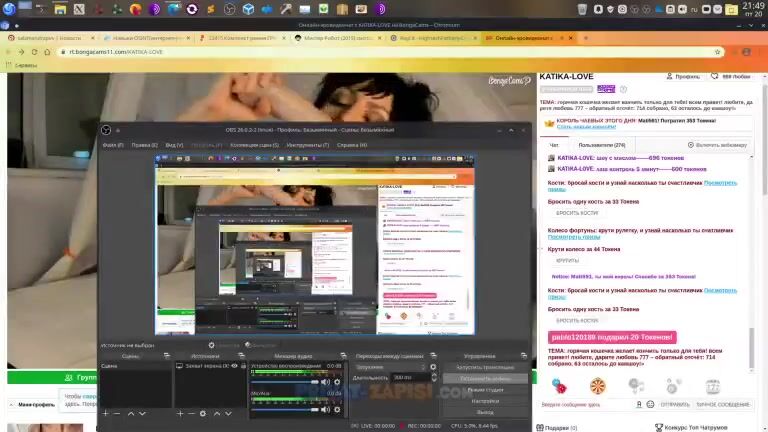
Task: Switch to the Users (274) chat tab
Action: coord(601,145)
